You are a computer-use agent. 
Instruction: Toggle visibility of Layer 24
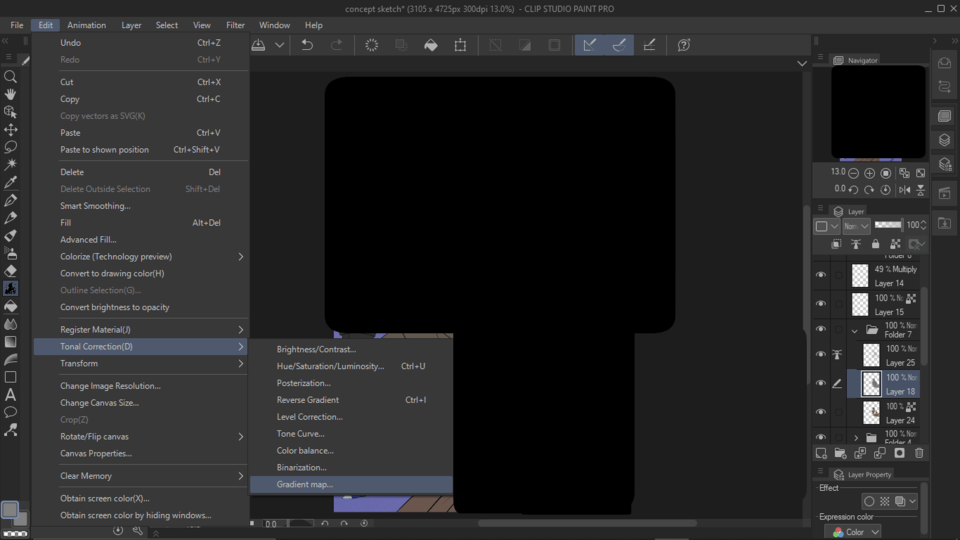[x=821, y=412]
